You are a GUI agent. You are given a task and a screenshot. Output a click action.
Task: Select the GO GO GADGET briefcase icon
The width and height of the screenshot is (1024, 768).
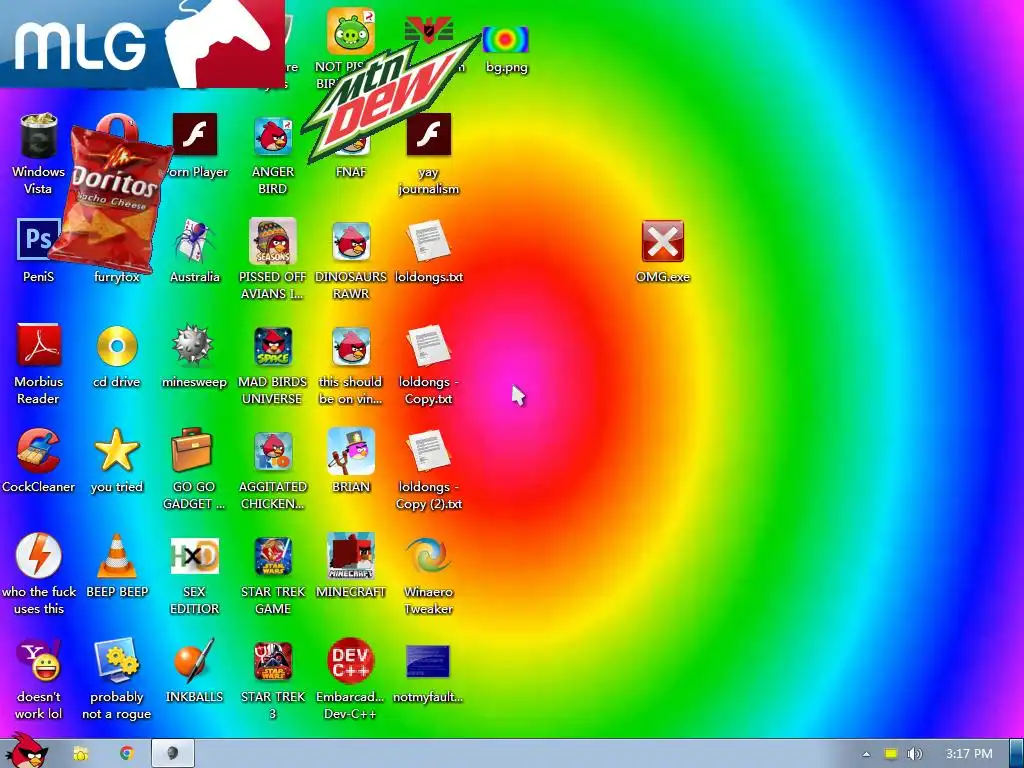pos(192,451)
